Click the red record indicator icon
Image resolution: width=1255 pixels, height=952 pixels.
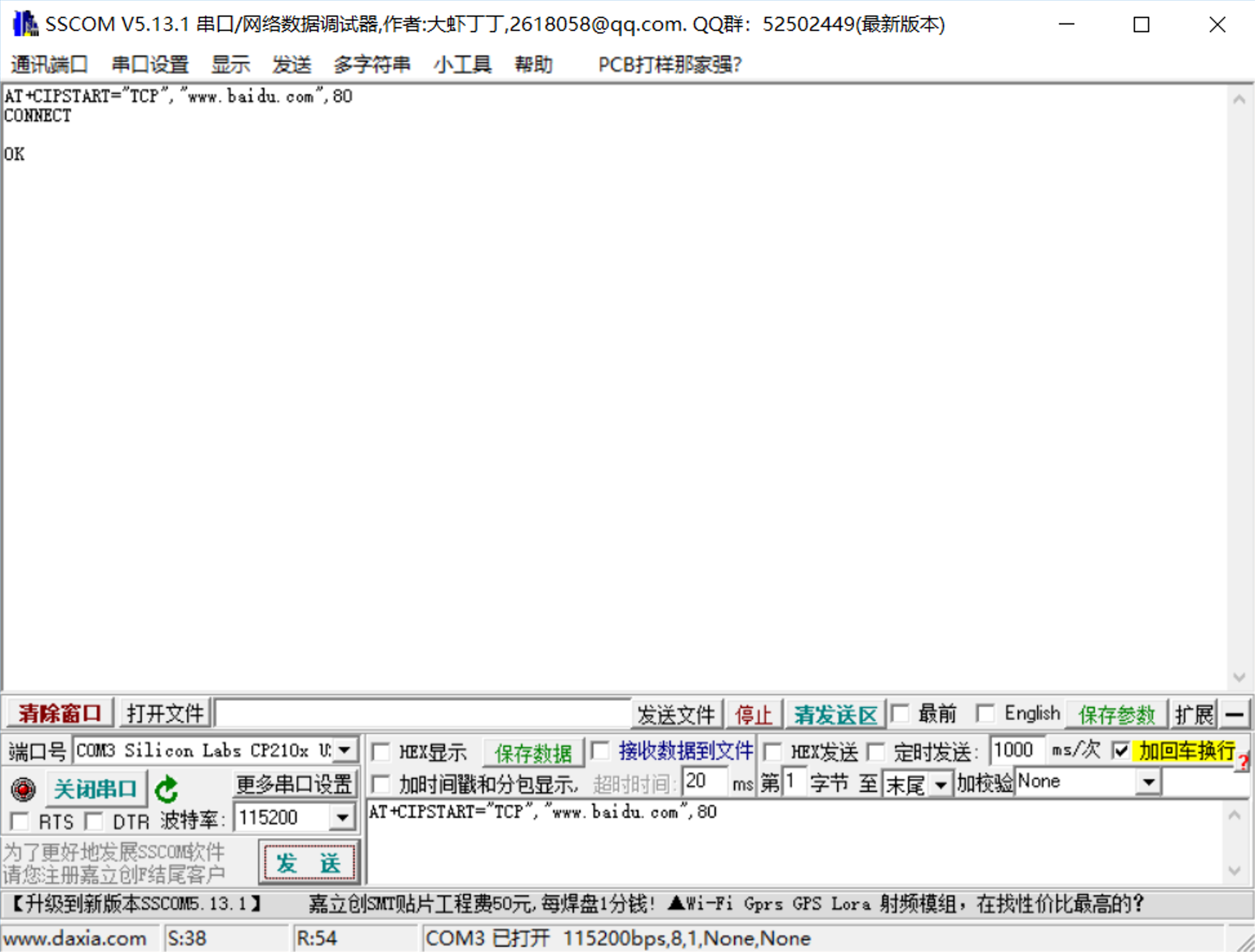click(x=23, y=788)
